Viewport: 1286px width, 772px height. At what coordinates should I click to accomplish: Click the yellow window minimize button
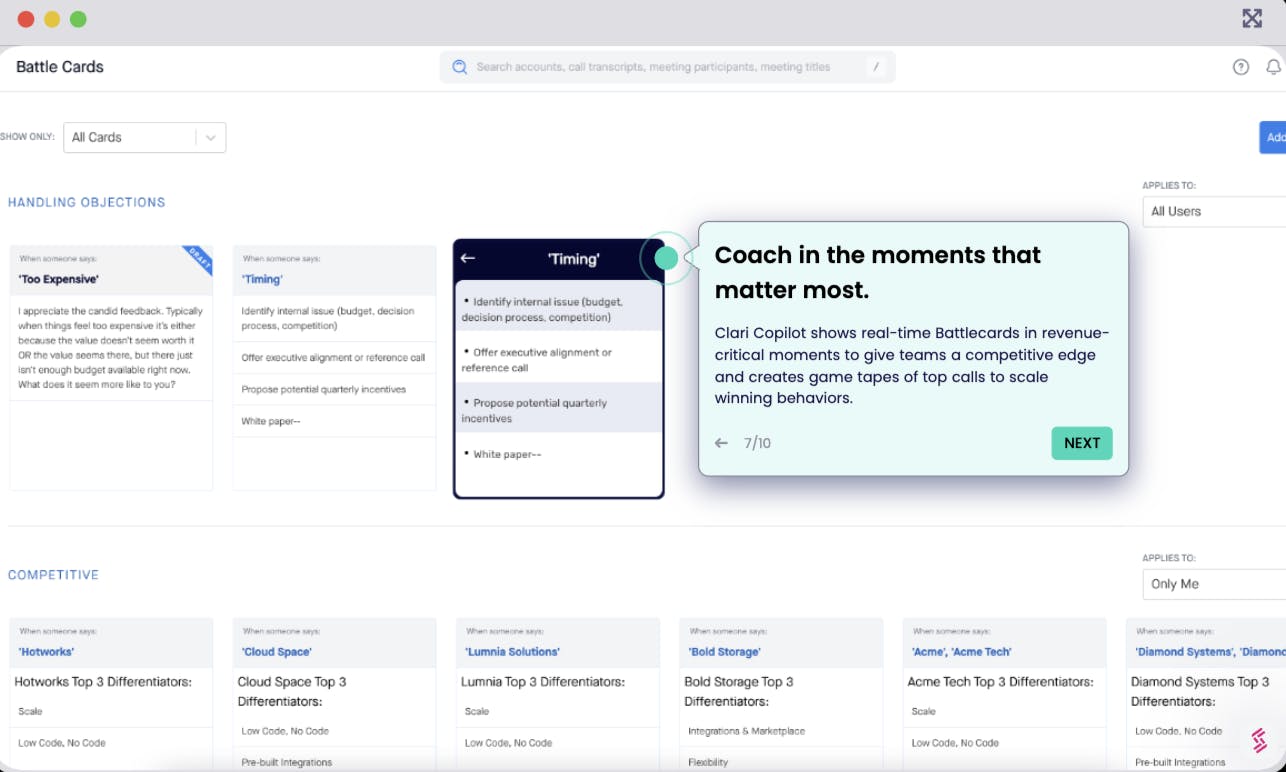click(52, 19)
